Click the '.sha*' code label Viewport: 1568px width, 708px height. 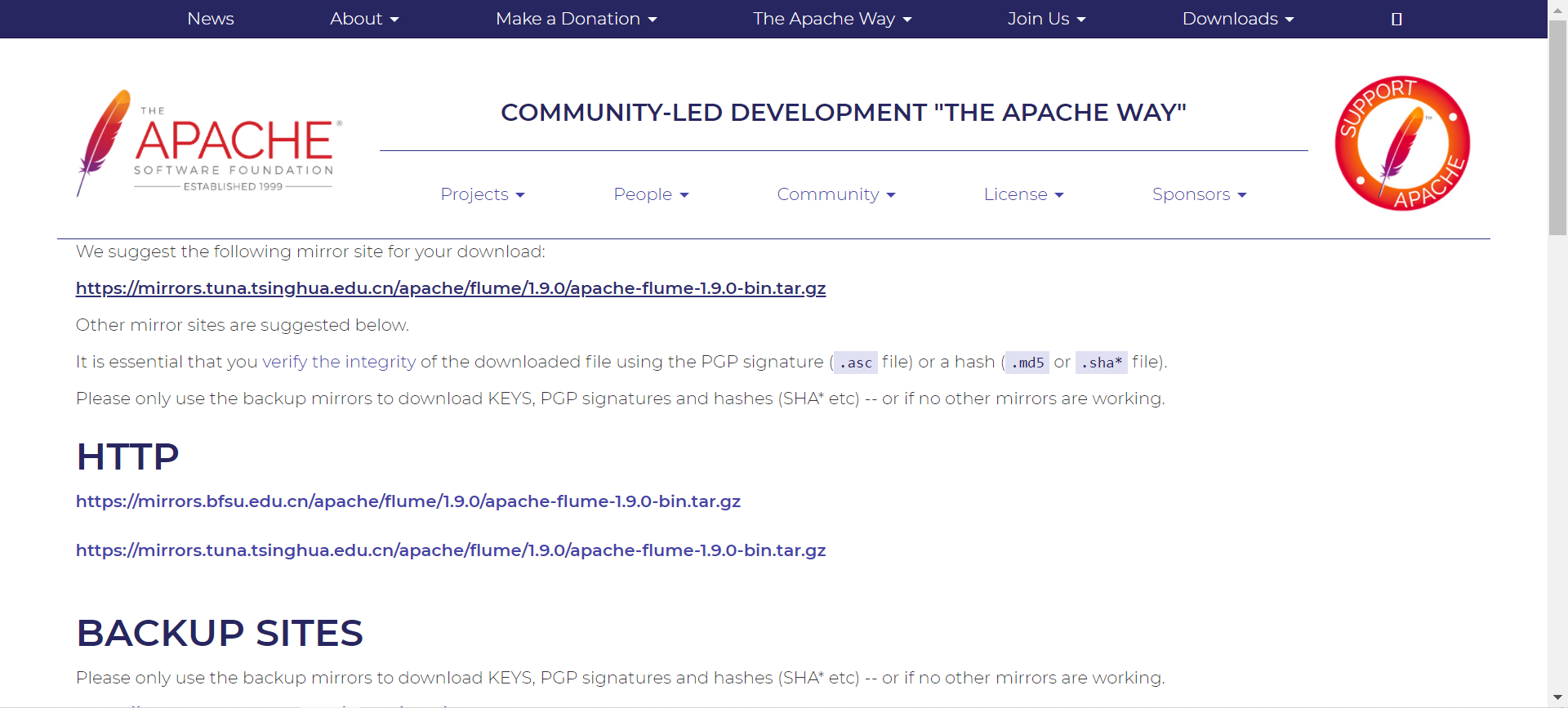1102,363
